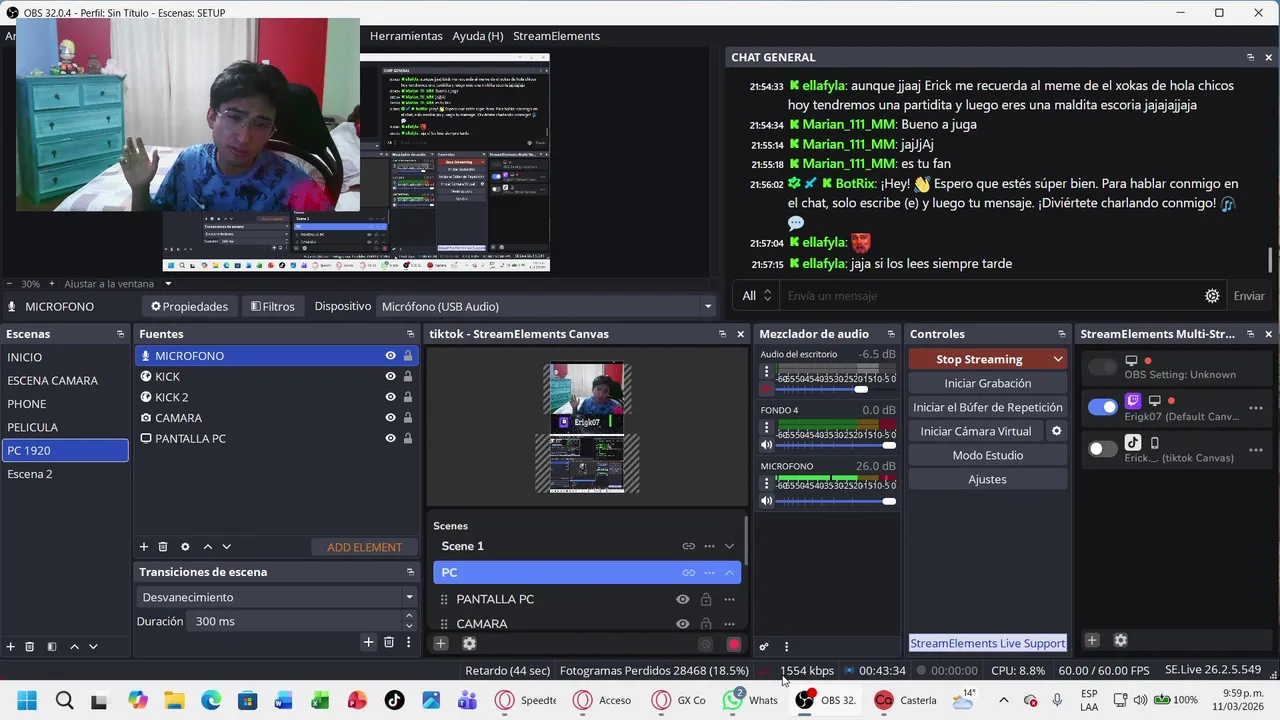Add a new scene in Escenas panel
1280x720 pixels.
(10, 647)
